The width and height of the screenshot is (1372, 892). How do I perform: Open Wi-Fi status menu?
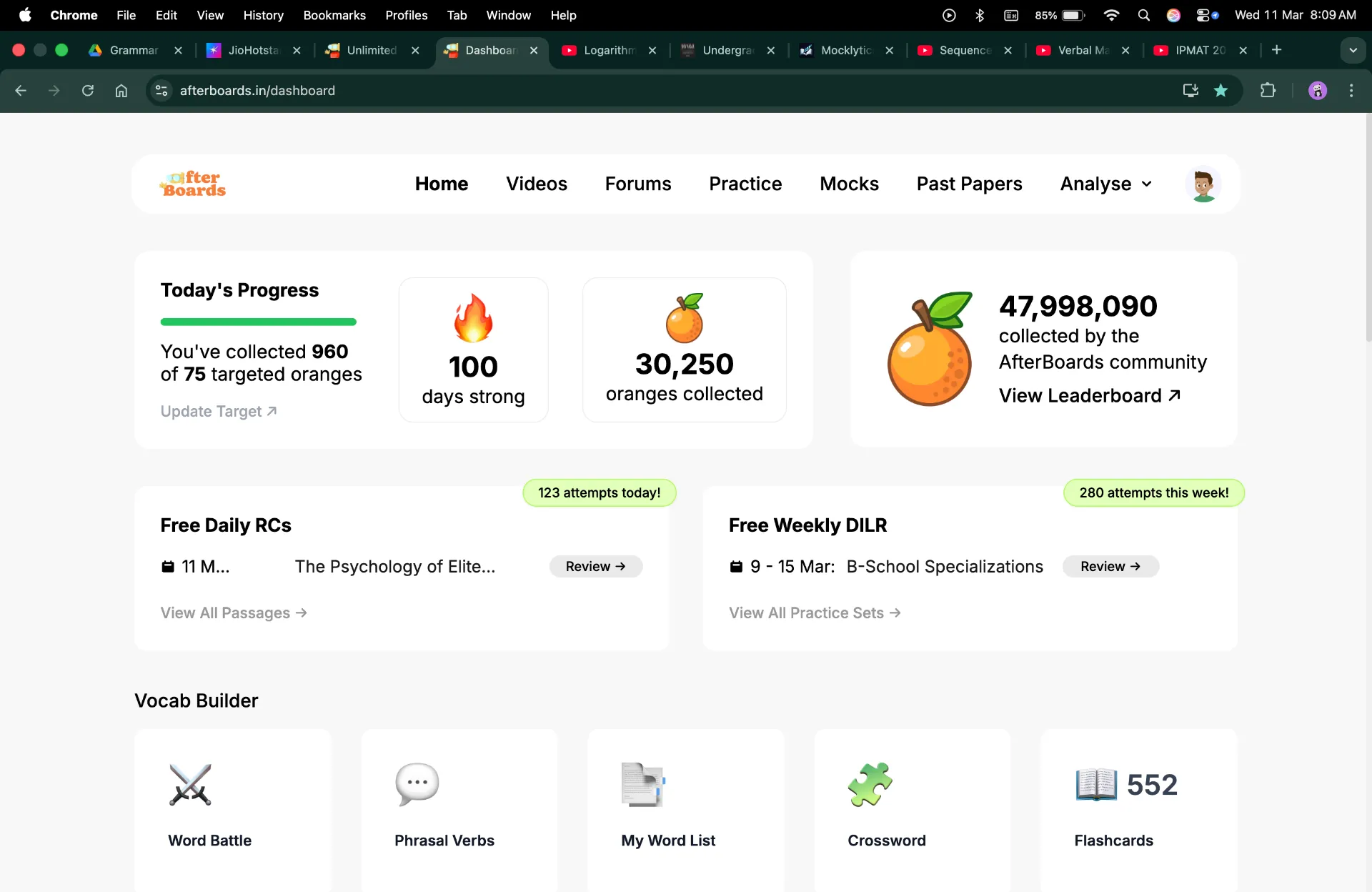point(1111,15)
